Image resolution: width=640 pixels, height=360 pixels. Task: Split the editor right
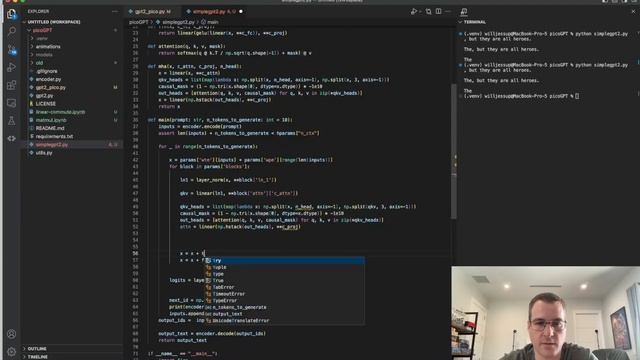click(x=438, y=11)
